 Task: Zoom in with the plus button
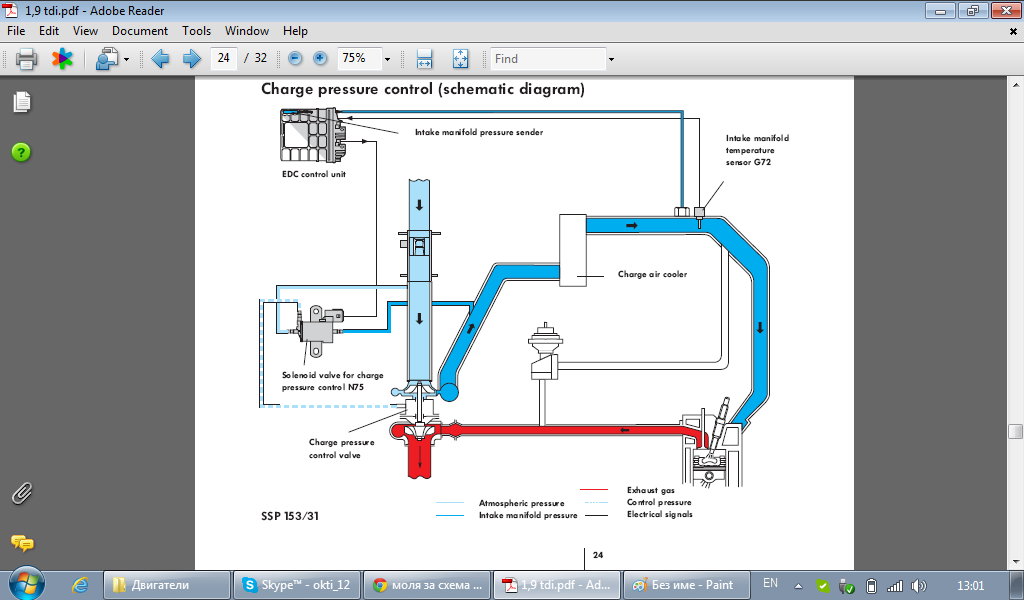click(320, 59)
